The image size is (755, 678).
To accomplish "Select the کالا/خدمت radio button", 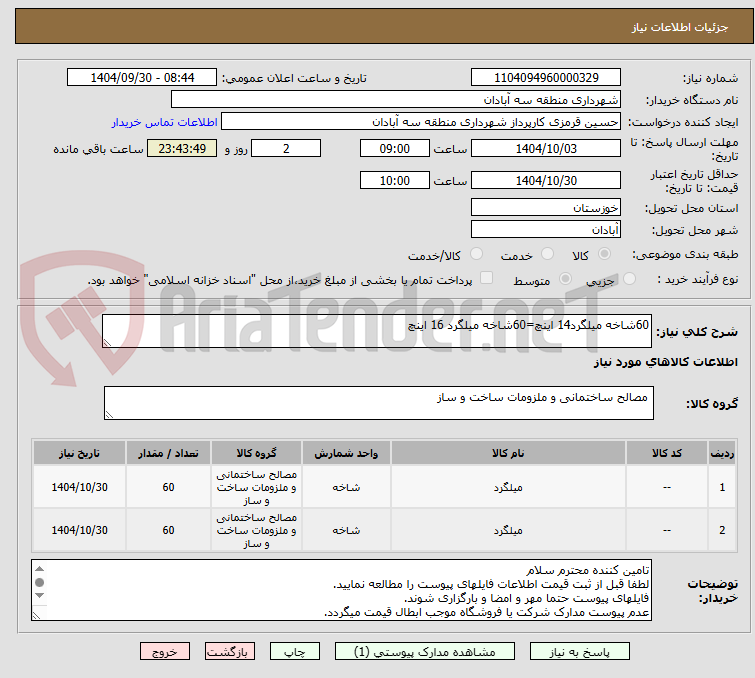I will point(476,253).
